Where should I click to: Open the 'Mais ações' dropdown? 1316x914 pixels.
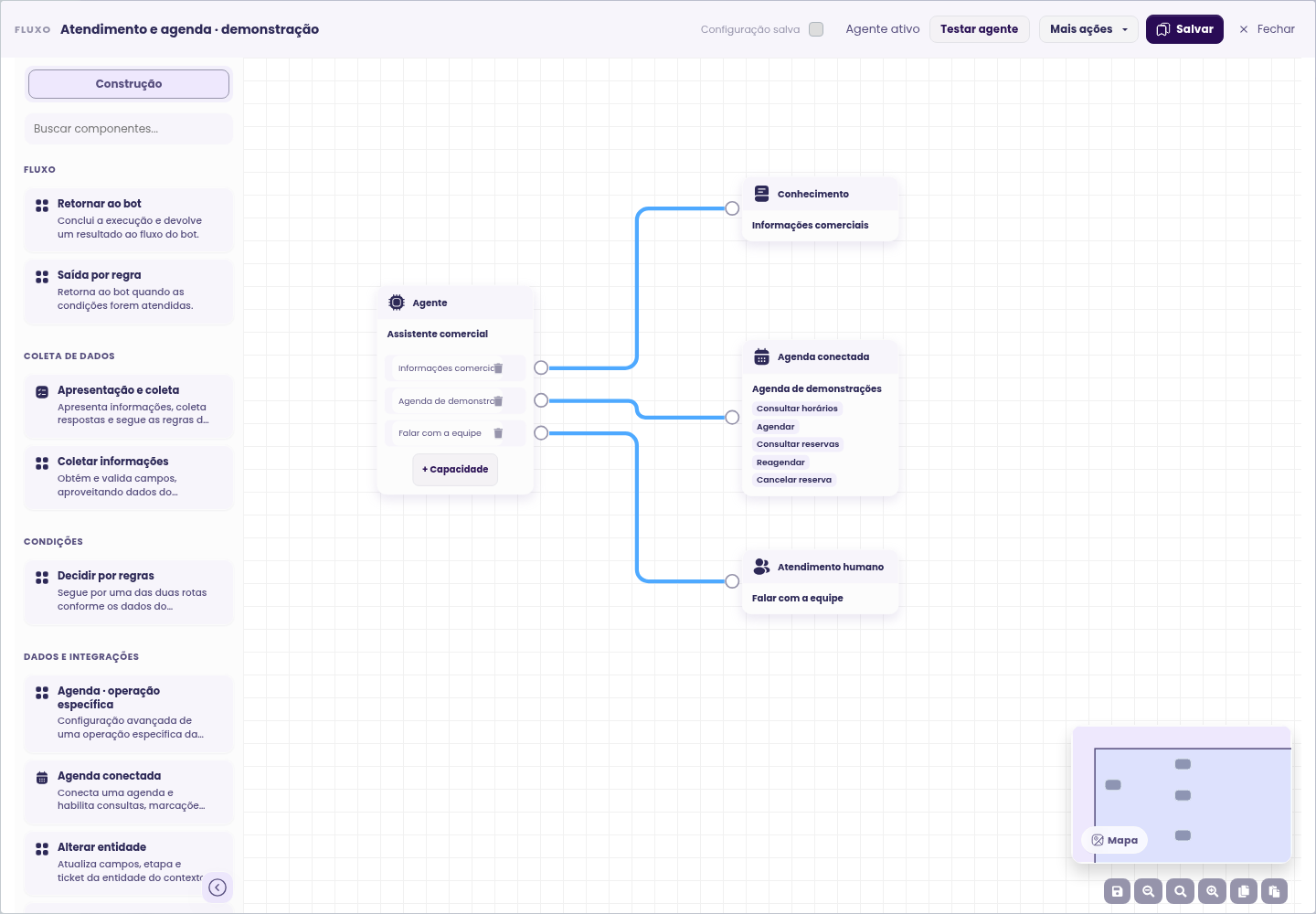(1088, 29)
